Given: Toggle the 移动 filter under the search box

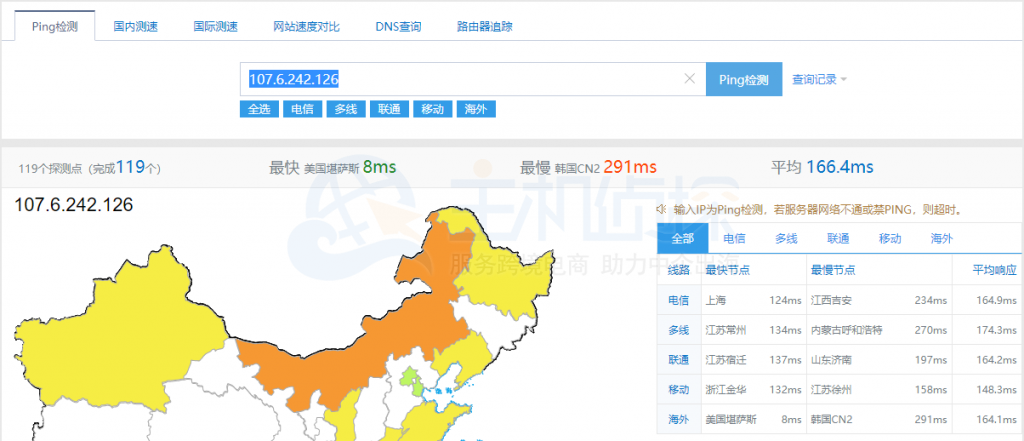Looking at the screenshot, I should pos(431,109).
